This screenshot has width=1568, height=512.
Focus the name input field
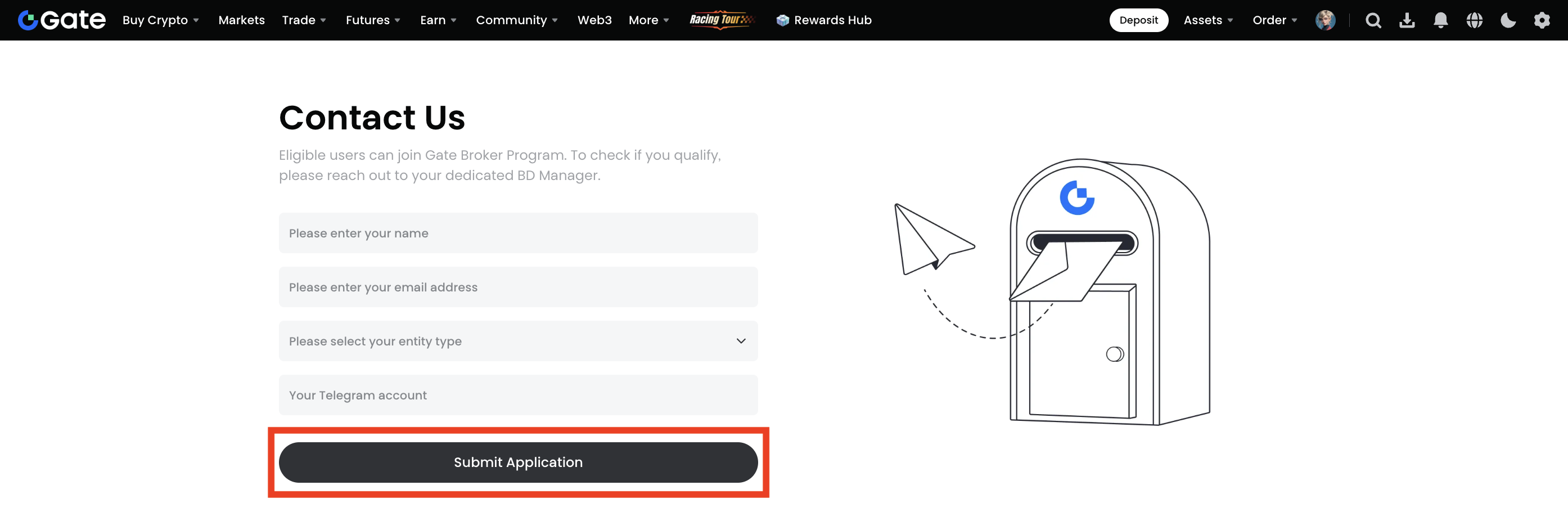point(518,233)
